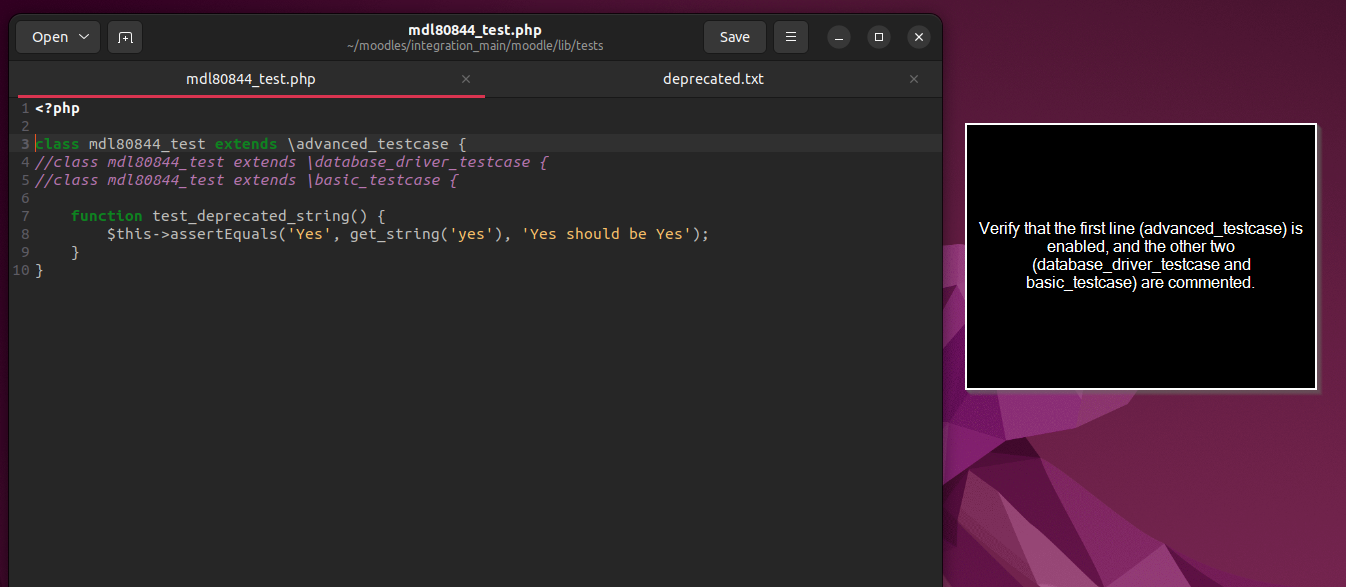This screenshot has width=1346, height=587.
Task: Select the mdl80844_test.php tab
Action: point(251,79)
